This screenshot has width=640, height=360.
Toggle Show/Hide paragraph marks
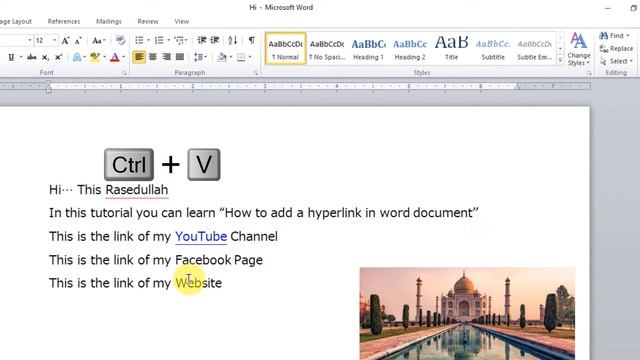(252, 40)
